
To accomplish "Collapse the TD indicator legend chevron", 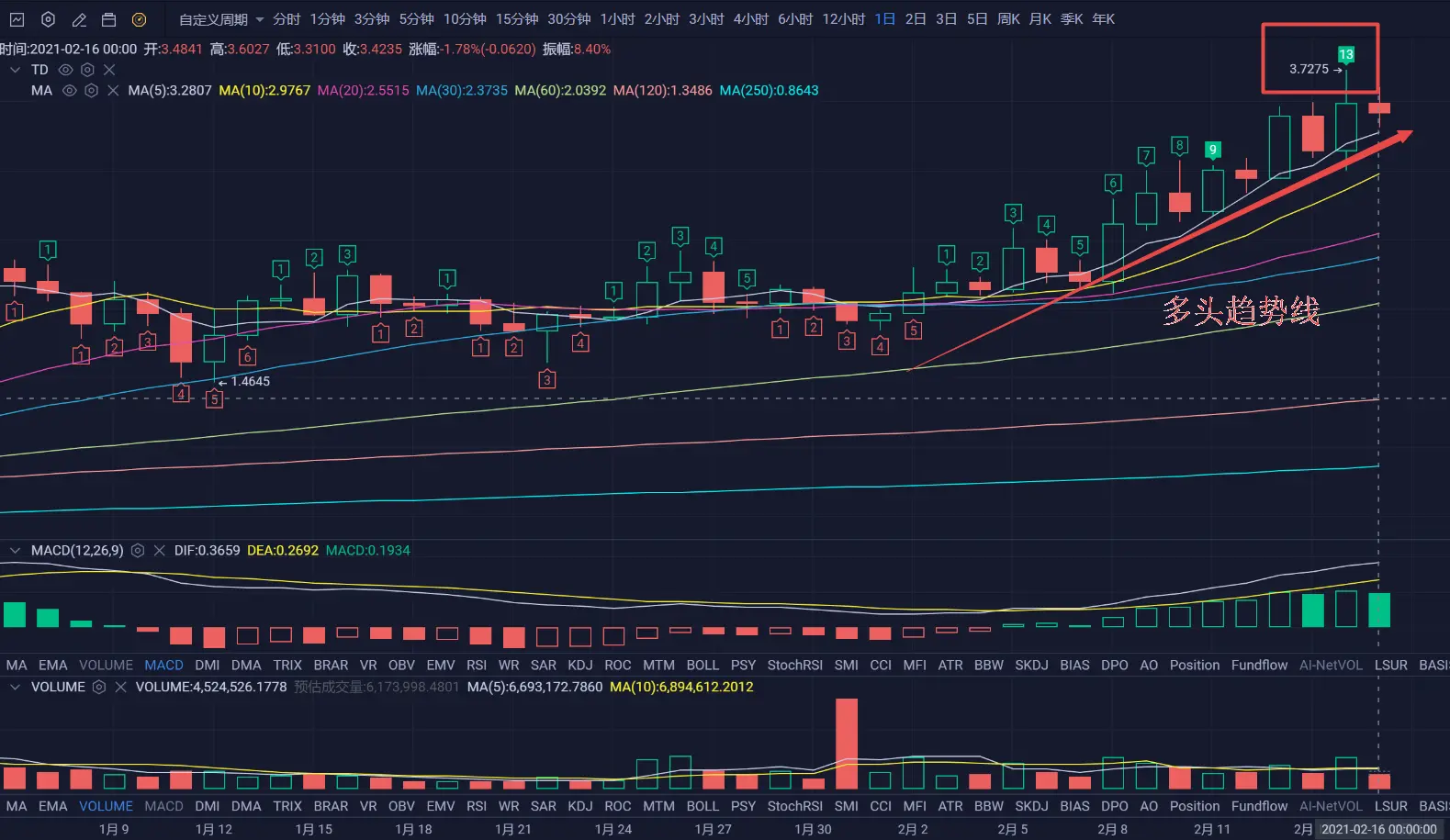I will (15, 70).
